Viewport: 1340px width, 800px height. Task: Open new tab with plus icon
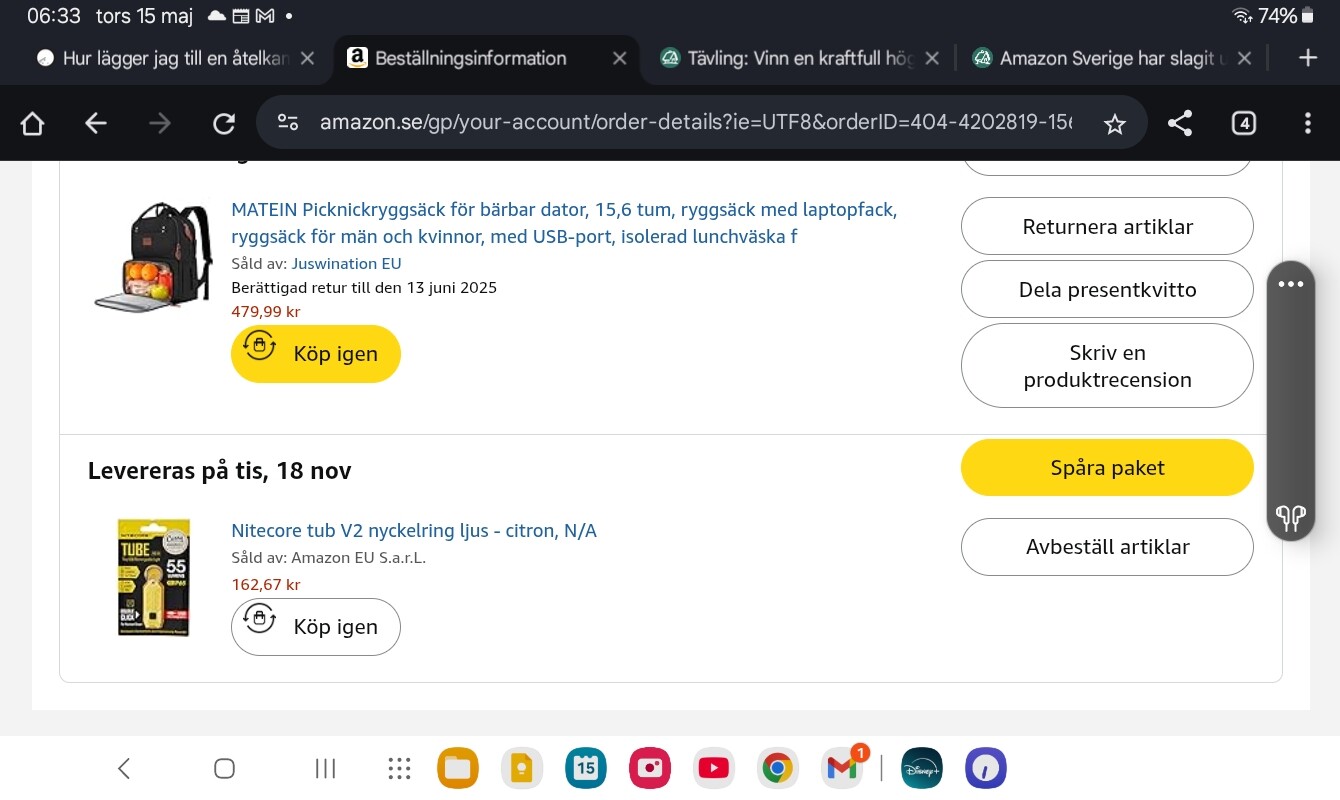click(1307, 58)
